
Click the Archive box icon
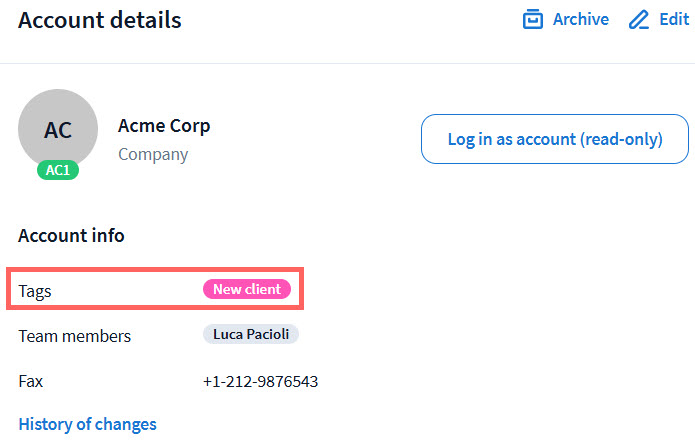(533, 20)
